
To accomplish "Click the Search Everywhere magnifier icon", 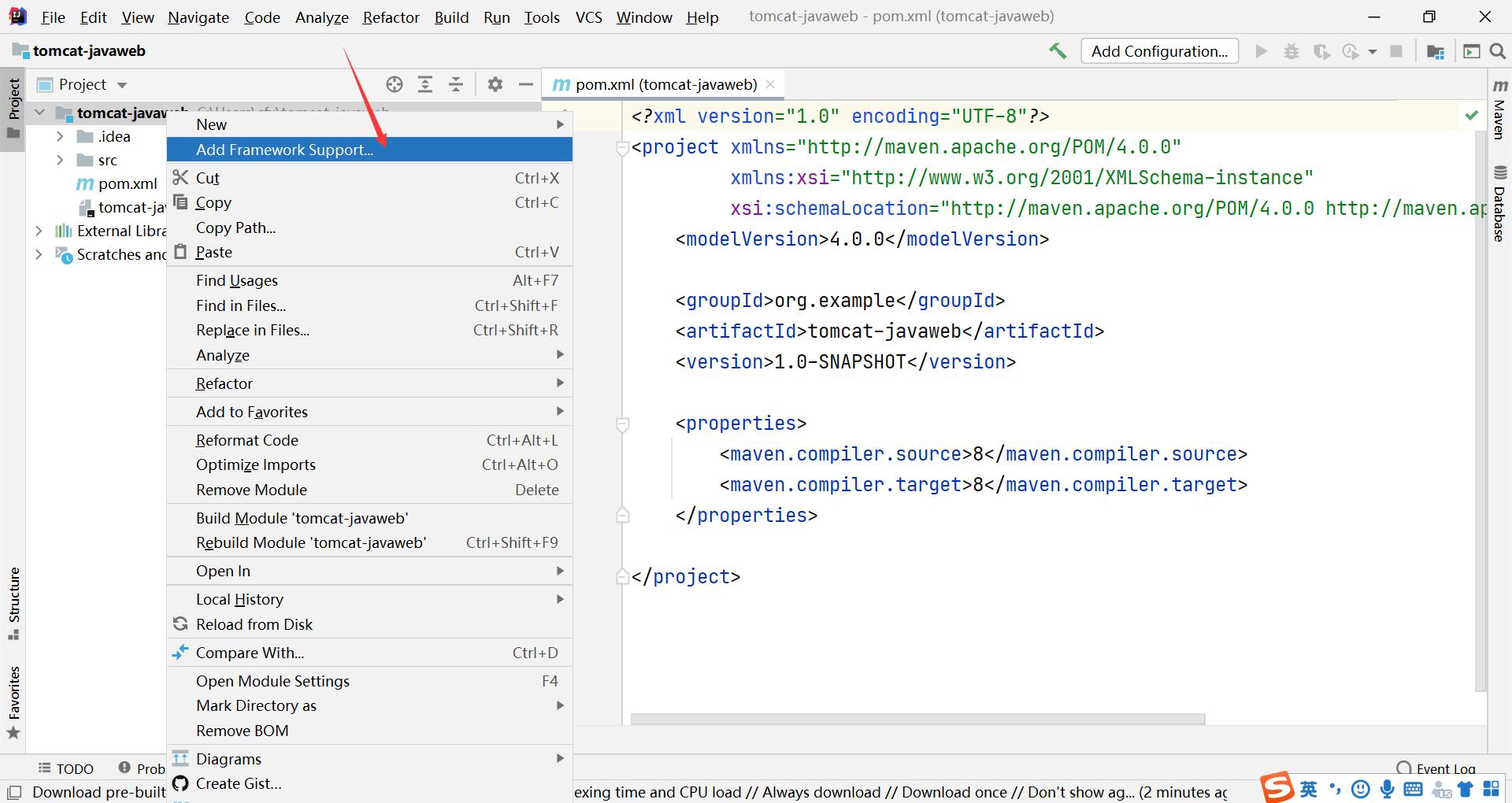I will coord(1498,51).
